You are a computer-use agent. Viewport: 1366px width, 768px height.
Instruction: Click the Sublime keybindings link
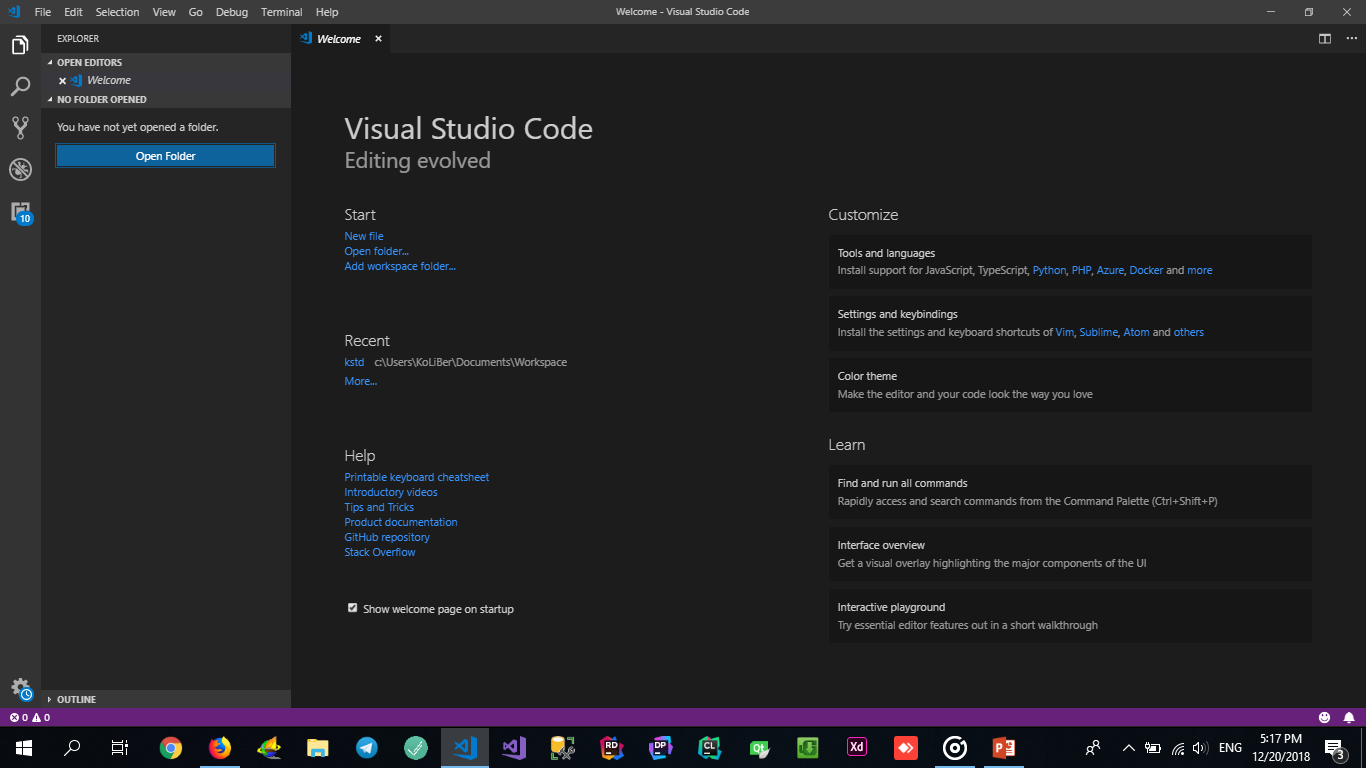(x=1098, y=332)
